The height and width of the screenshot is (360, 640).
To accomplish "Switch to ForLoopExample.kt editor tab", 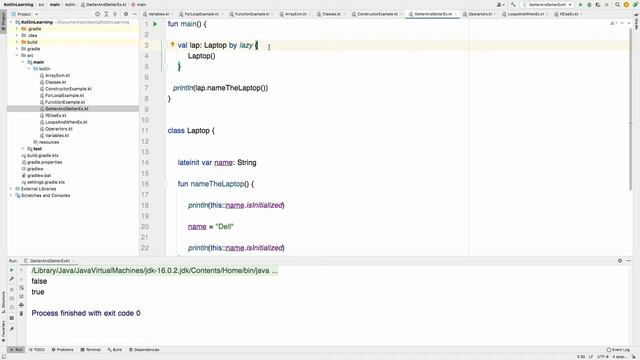I will point(201,14).
